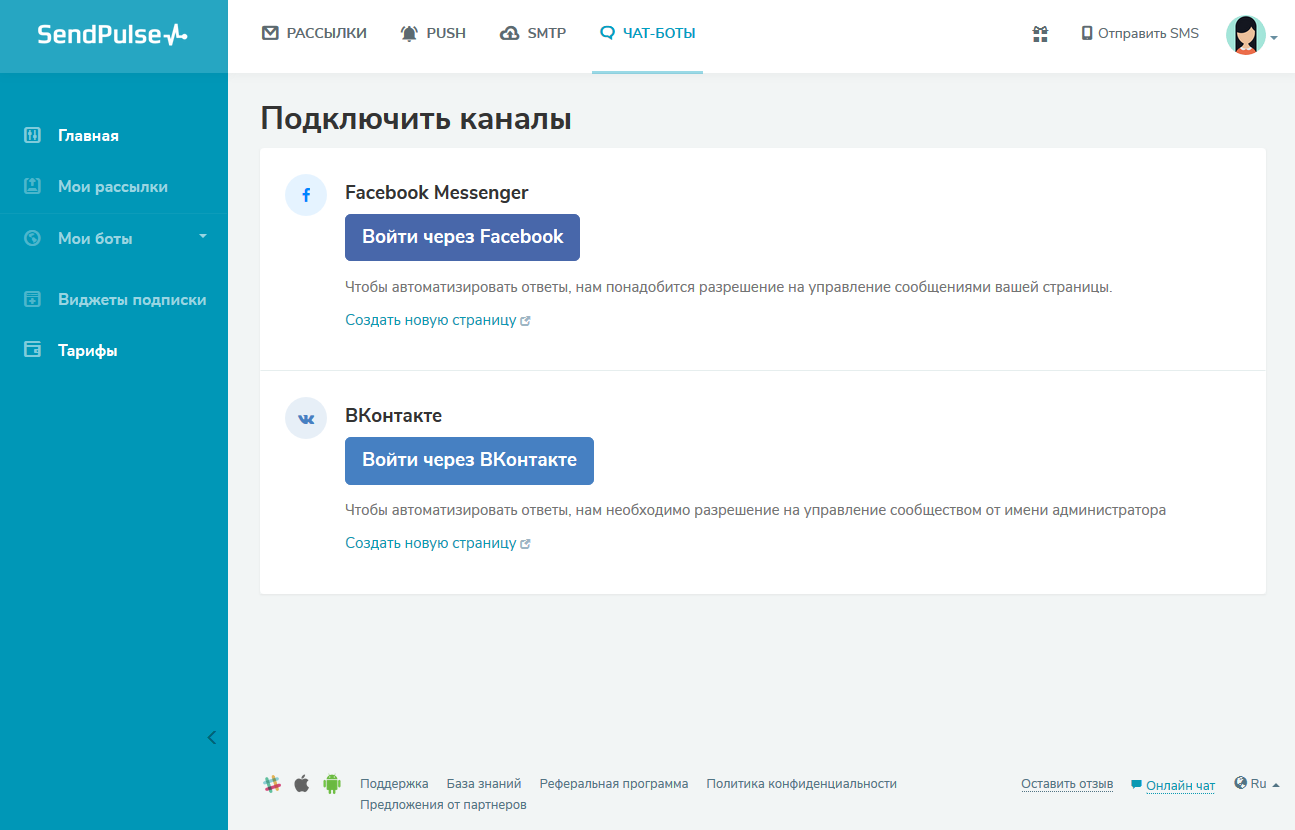Open Создать новую страницу link under Facebook
The image size is (1295, 830).
coord(431,320)
